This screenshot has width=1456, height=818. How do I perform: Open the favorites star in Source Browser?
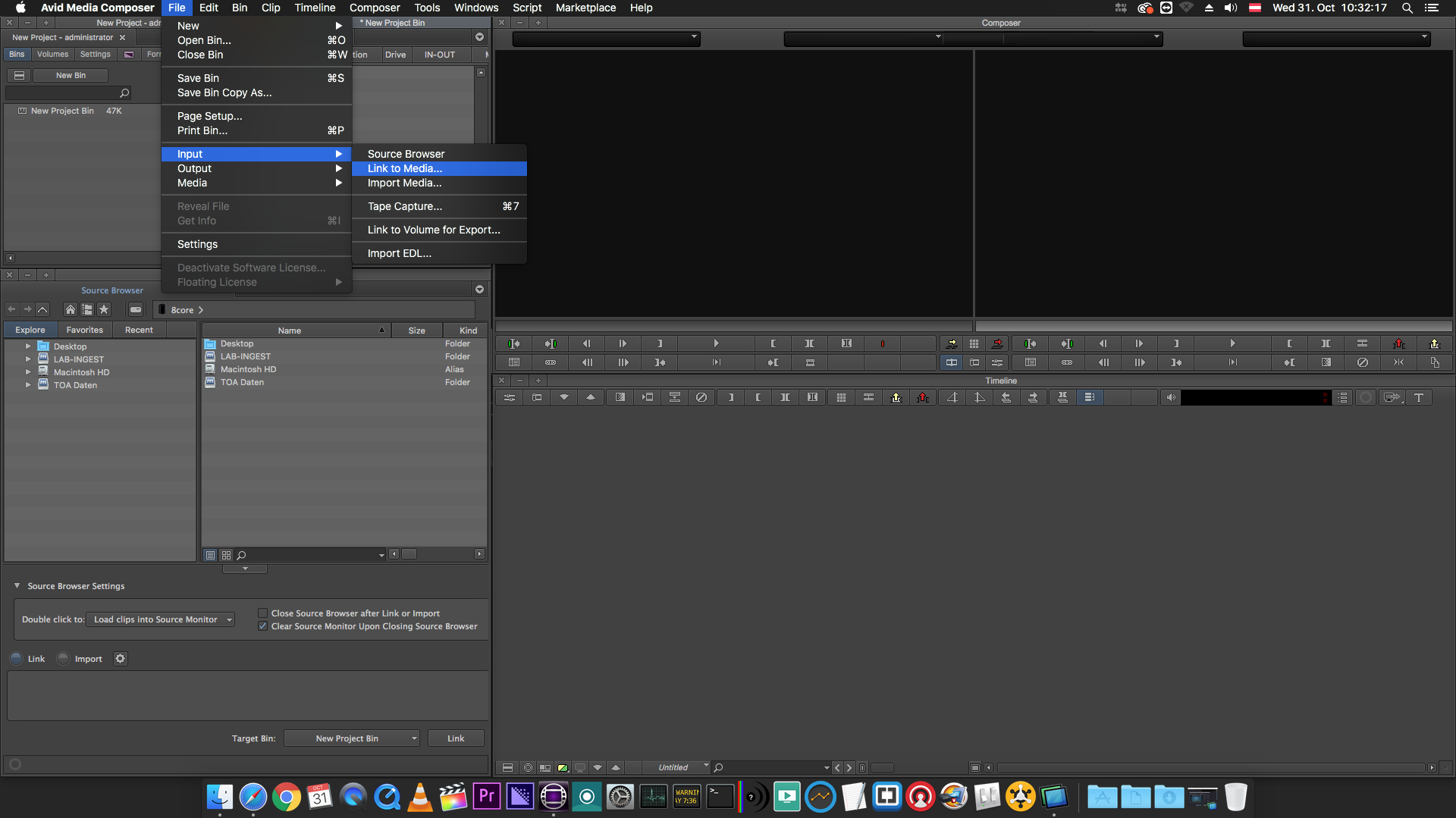[104, 309]
